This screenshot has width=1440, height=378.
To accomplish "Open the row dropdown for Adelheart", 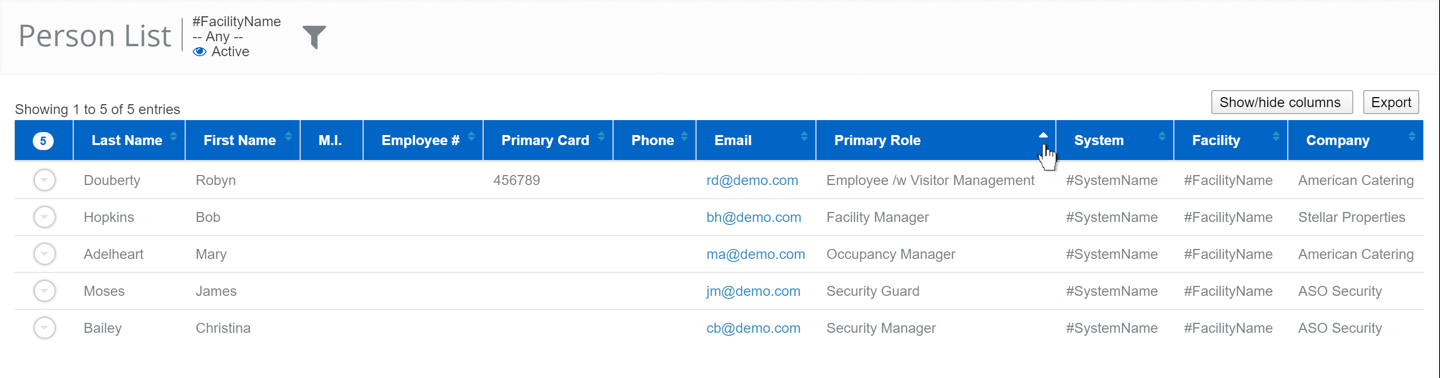I will click(x=44, y=254).
